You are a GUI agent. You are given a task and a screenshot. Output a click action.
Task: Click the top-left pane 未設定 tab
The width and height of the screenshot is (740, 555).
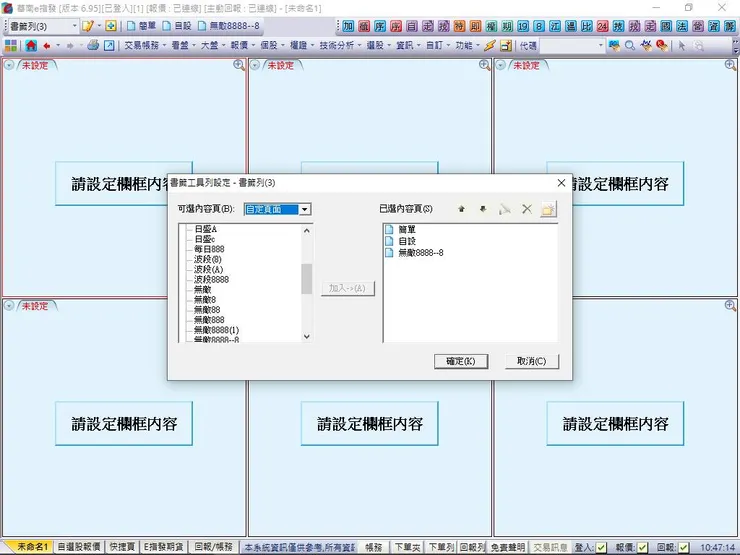pos(36,65)
